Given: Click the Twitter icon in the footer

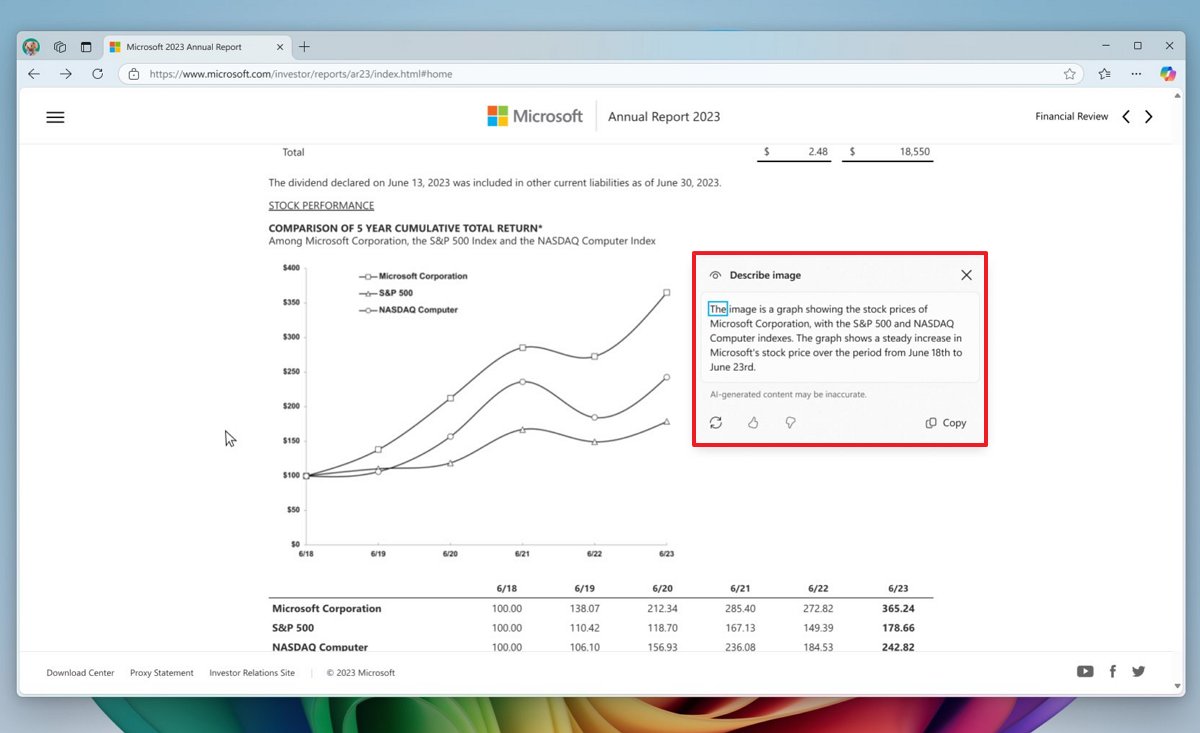Looking at the screenshot, I should (x=1139, y=671).
